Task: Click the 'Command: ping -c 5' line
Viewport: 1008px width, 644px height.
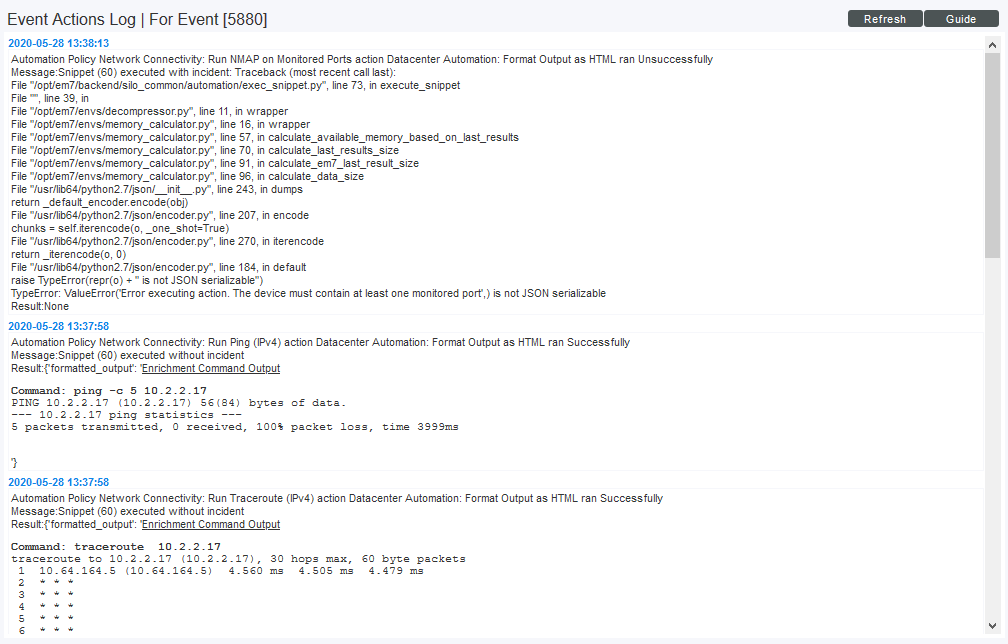Action: tap(109, 390)
